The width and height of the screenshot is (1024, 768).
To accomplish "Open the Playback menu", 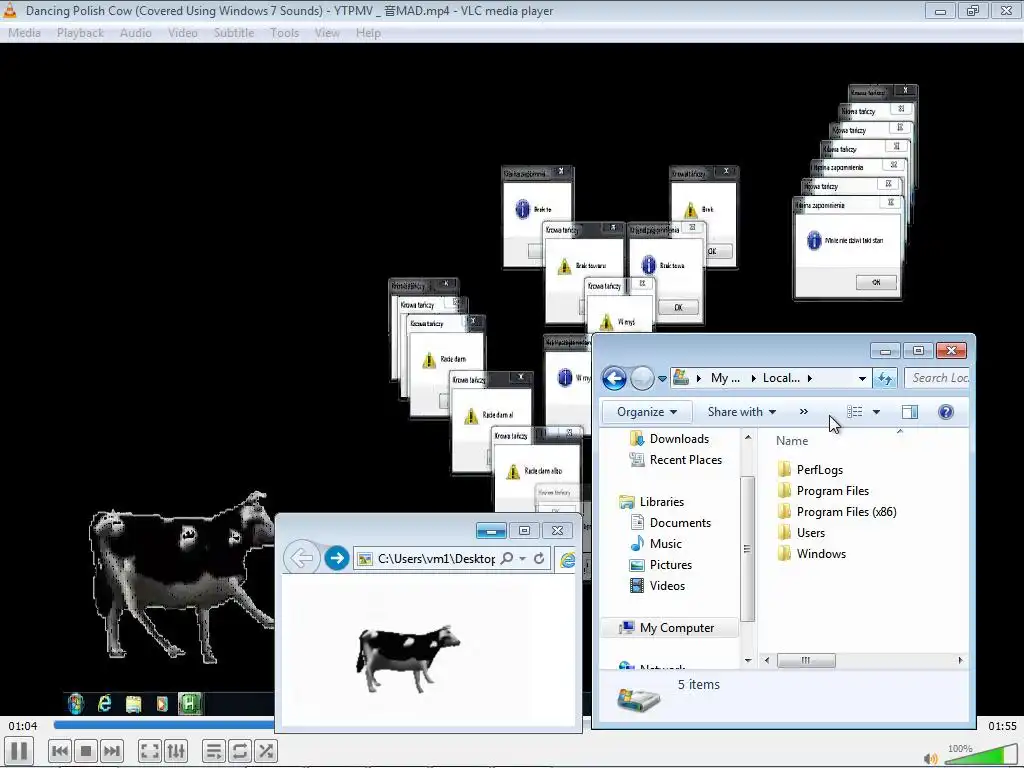I will tap(80, 33).
